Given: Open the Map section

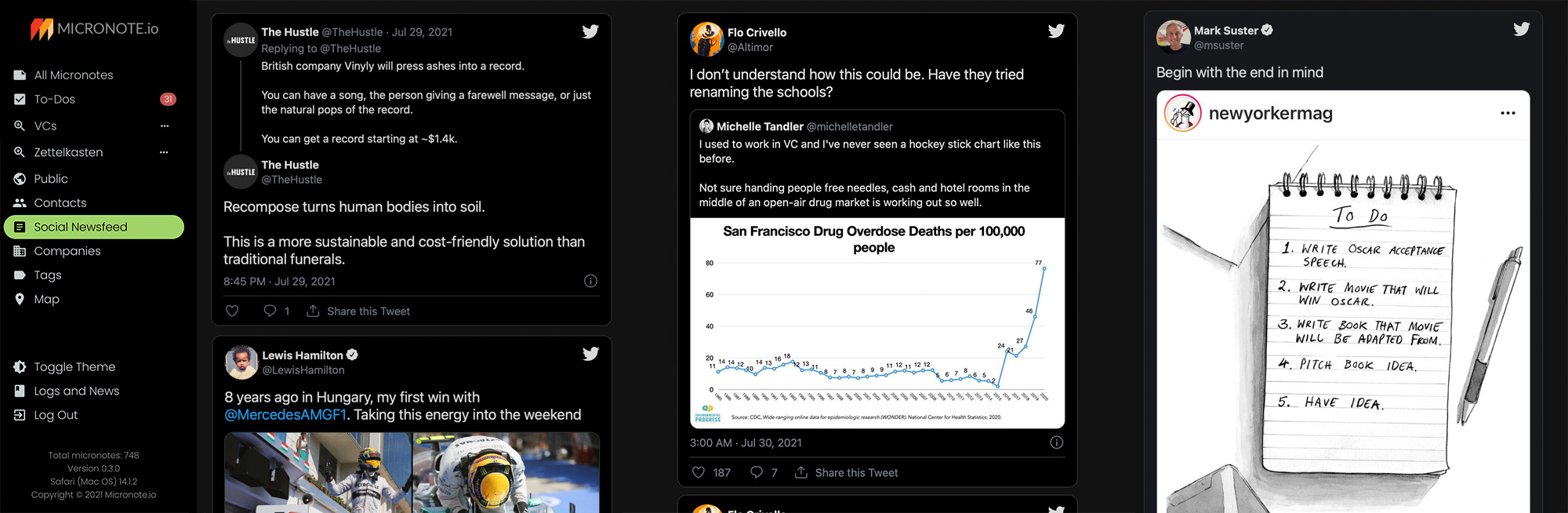Looking at the screenshot, I should pyautogui.click(x=46, y=300).
